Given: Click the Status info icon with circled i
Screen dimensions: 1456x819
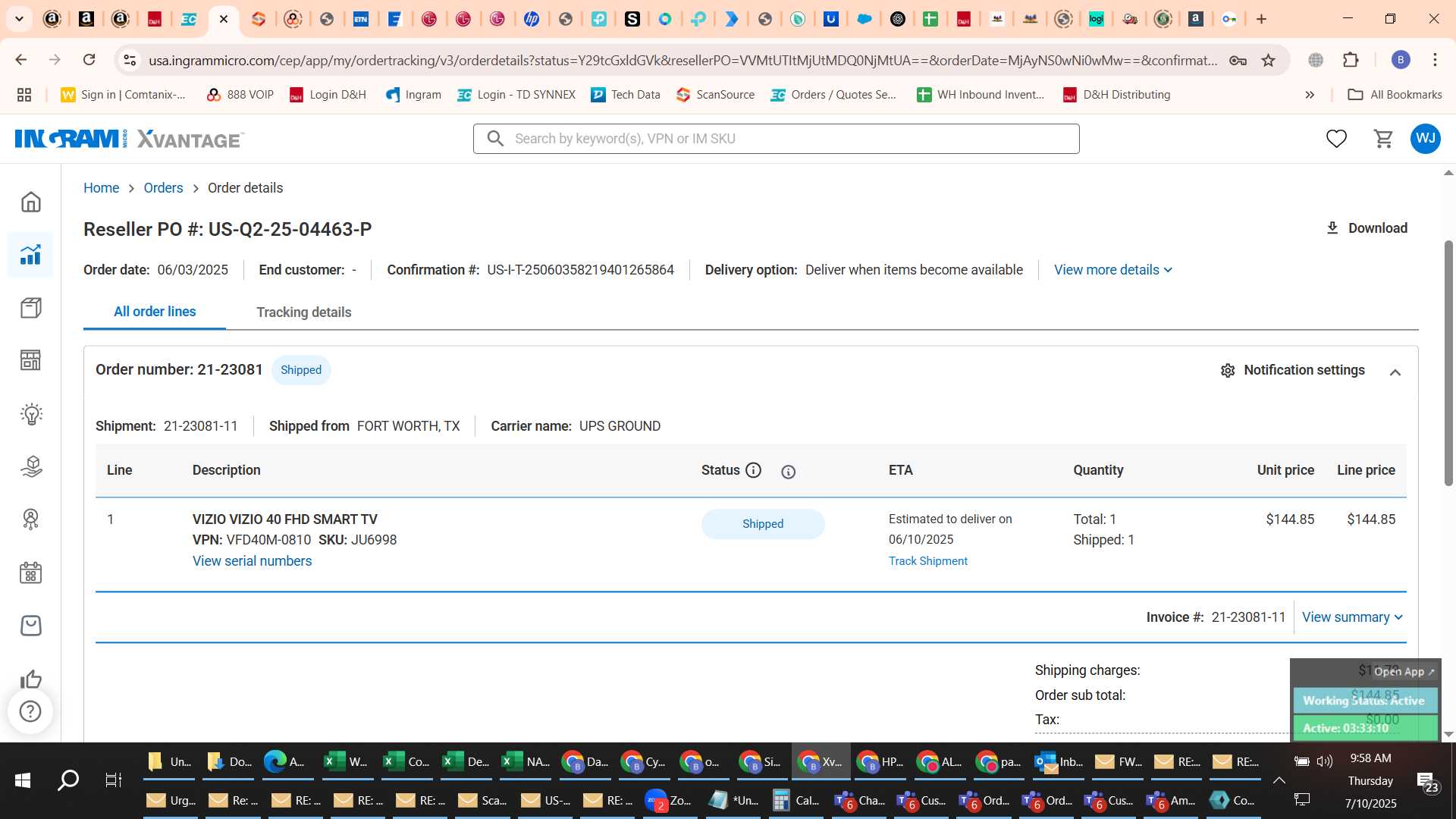Looking at the screenshot, I should click(753, 470).
